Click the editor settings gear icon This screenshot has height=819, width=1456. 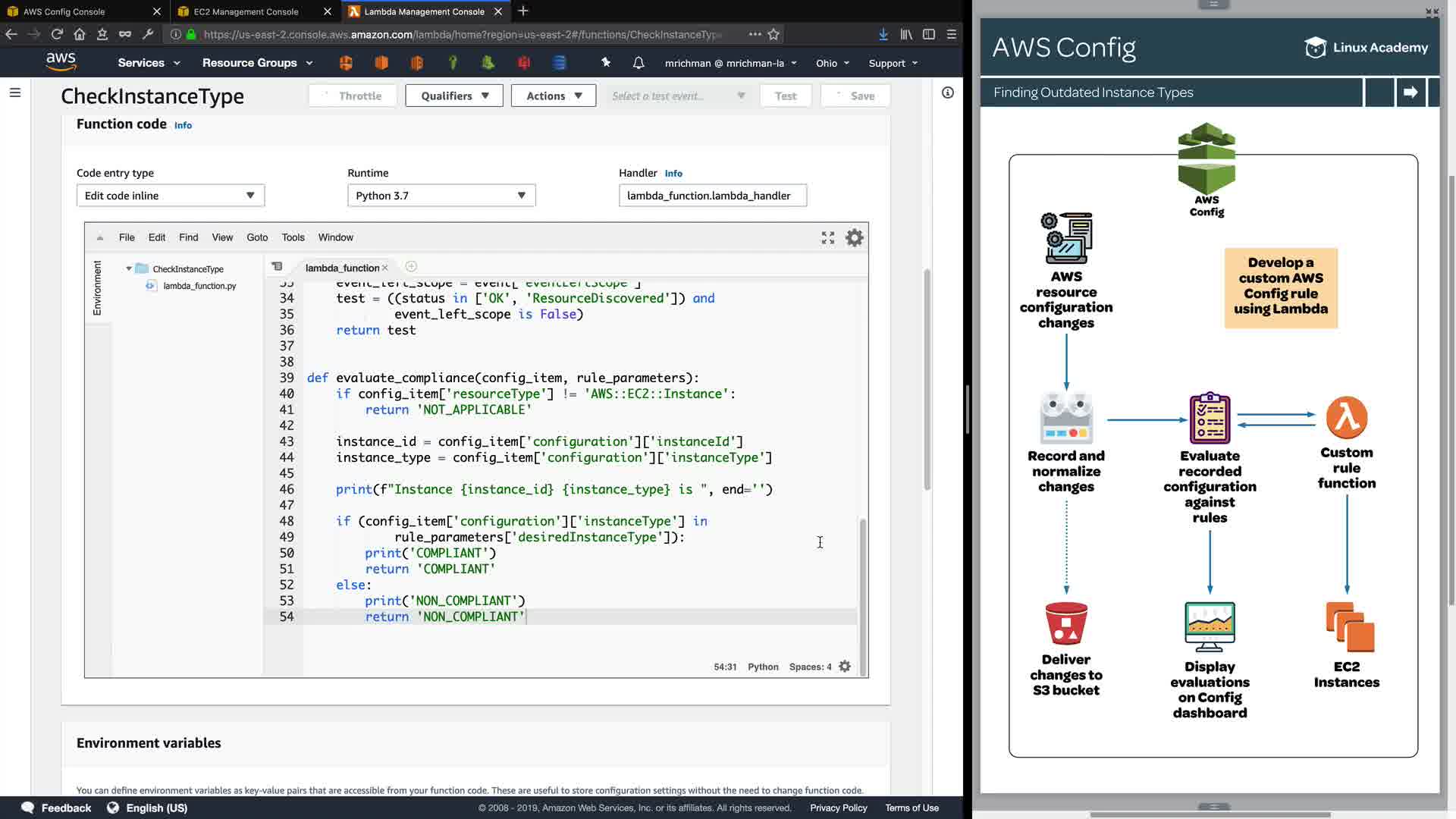click(854, 238)
